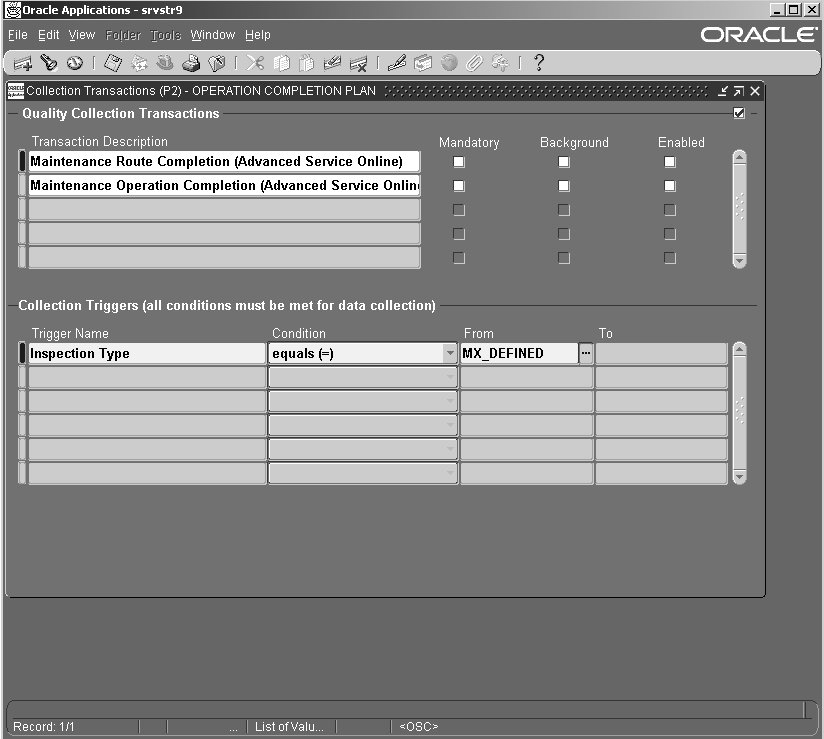Click the Print icon
The width and height of the screenshot is (824, 739).
coord(191,63)
